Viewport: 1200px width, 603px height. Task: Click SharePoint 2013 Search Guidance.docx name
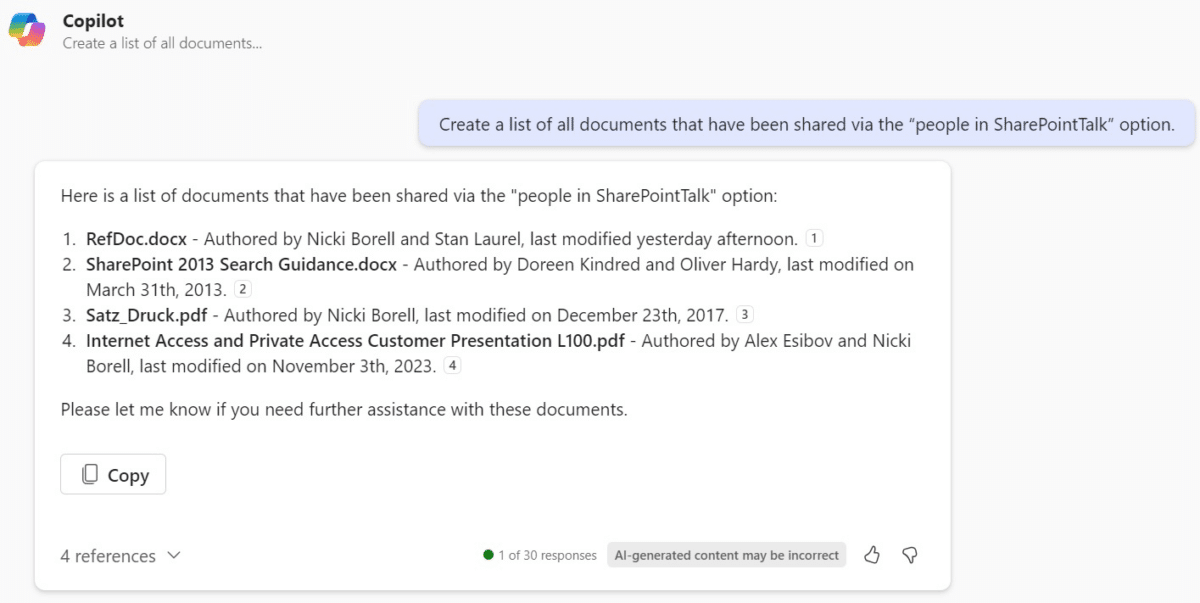click(x=242, y=265)
